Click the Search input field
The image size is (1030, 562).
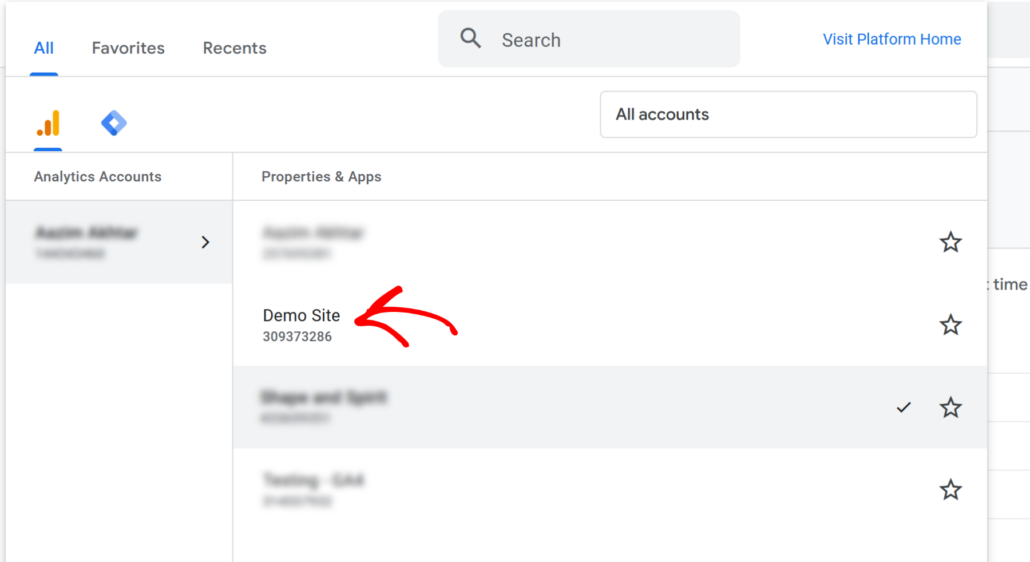point(589,39)
